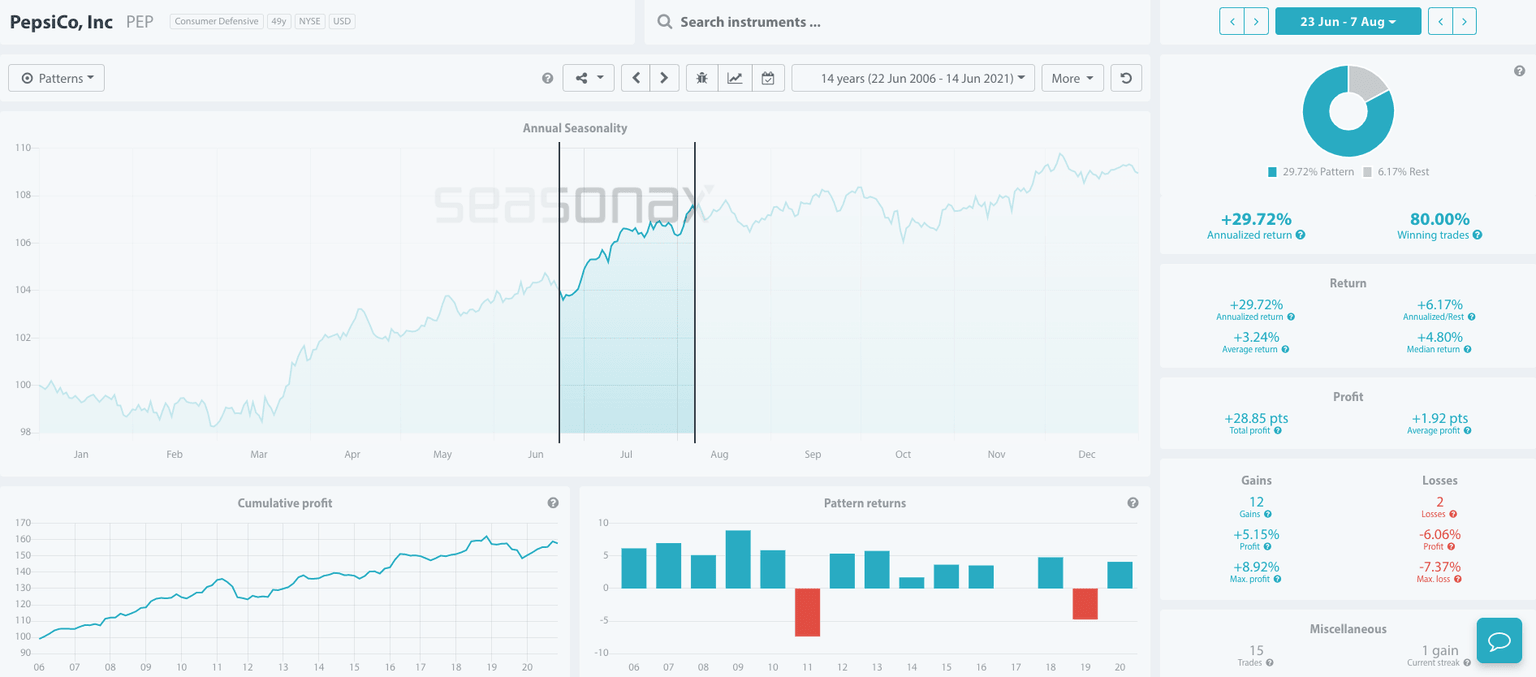This screenshot has width=1536, height=677.
Task: Click the reset circular arrow button
Action: 1126,78
